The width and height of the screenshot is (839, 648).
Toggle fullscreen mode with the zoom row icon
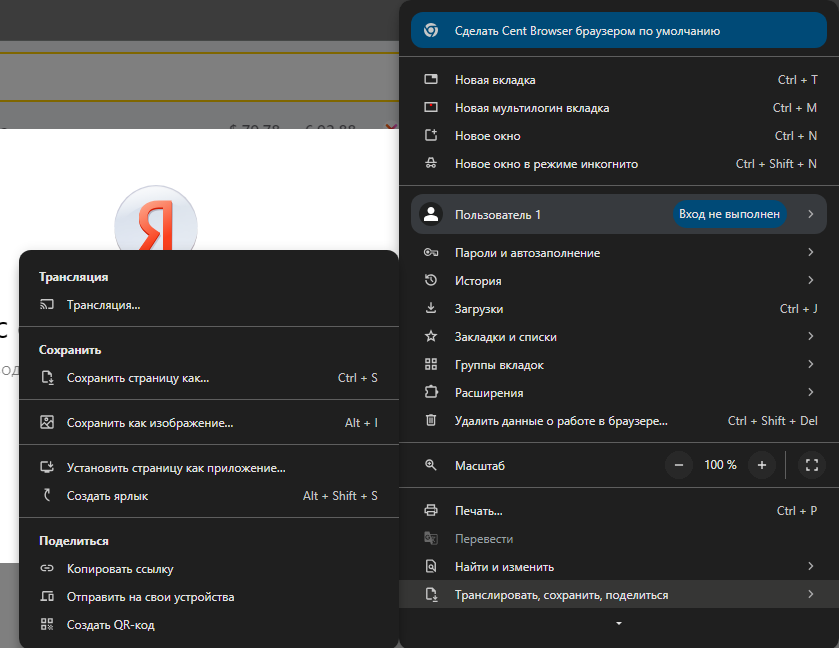coord(811,465)
